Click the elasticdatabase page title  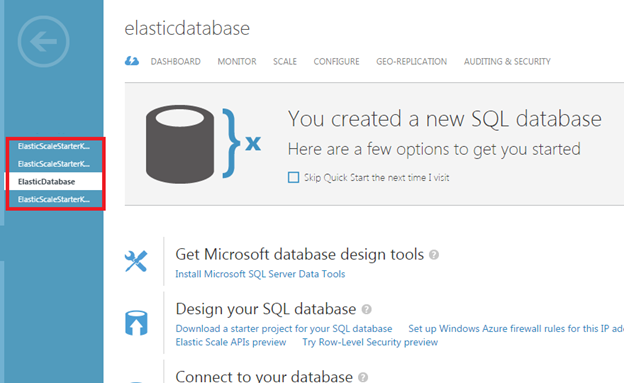coord(187,29)
